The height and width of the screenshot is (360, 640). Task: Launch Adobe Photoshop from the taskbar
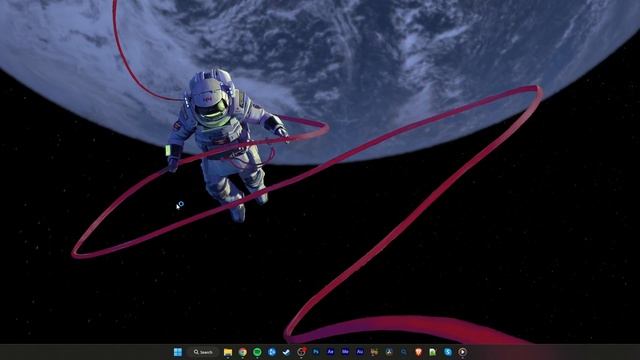click(316, 352)
